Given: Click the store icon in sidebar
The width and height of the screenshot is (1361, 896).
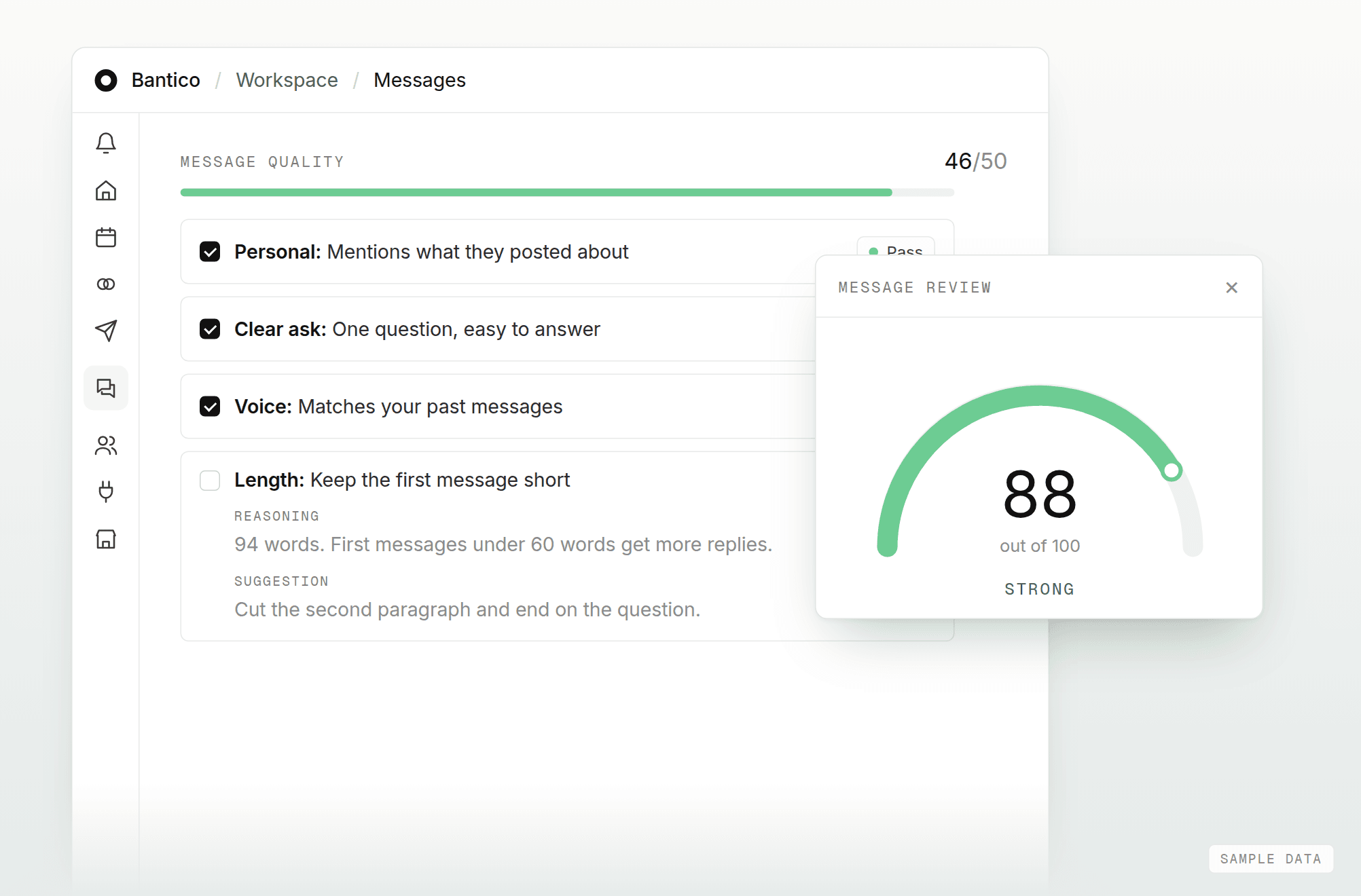Looking at the screenshot, I should (106, 539).
